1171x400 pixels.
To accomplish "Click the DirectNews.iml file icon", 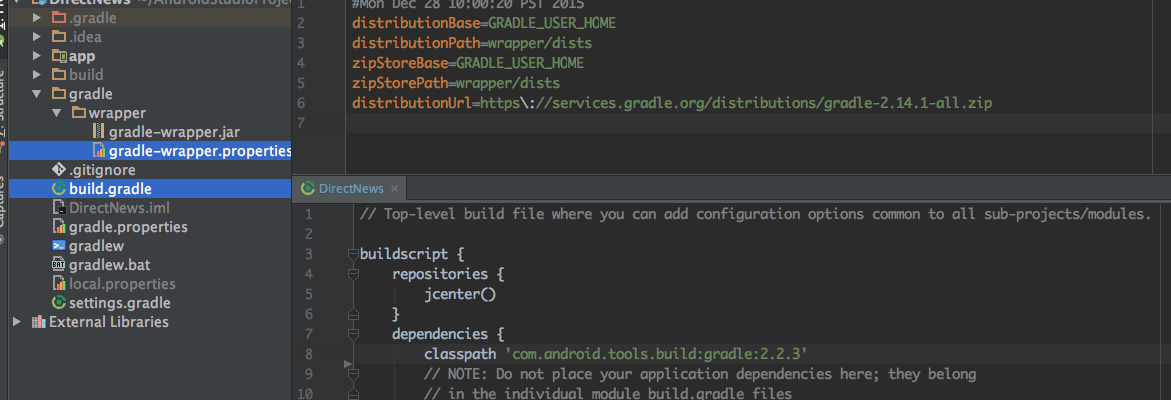I will [58, 207].
